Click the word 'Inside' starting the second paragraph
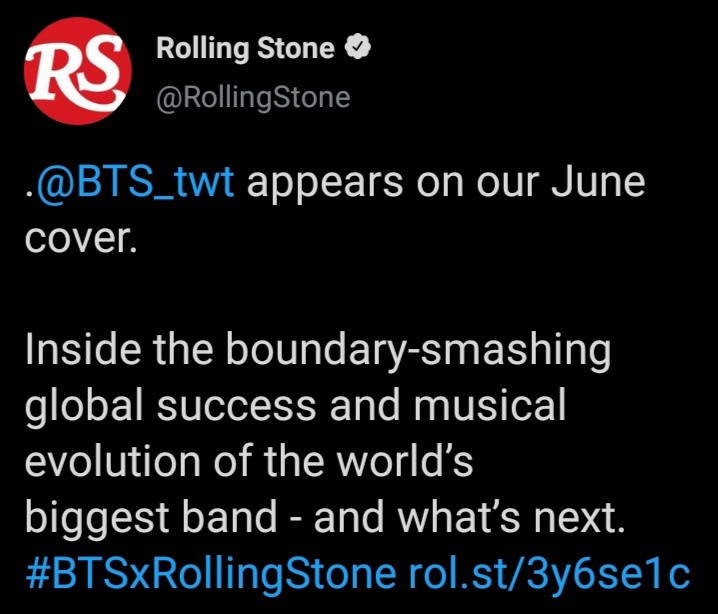Image resolution: width=718 pixels, height=614 pixels. pyautogui.click(x=83, y=349)
